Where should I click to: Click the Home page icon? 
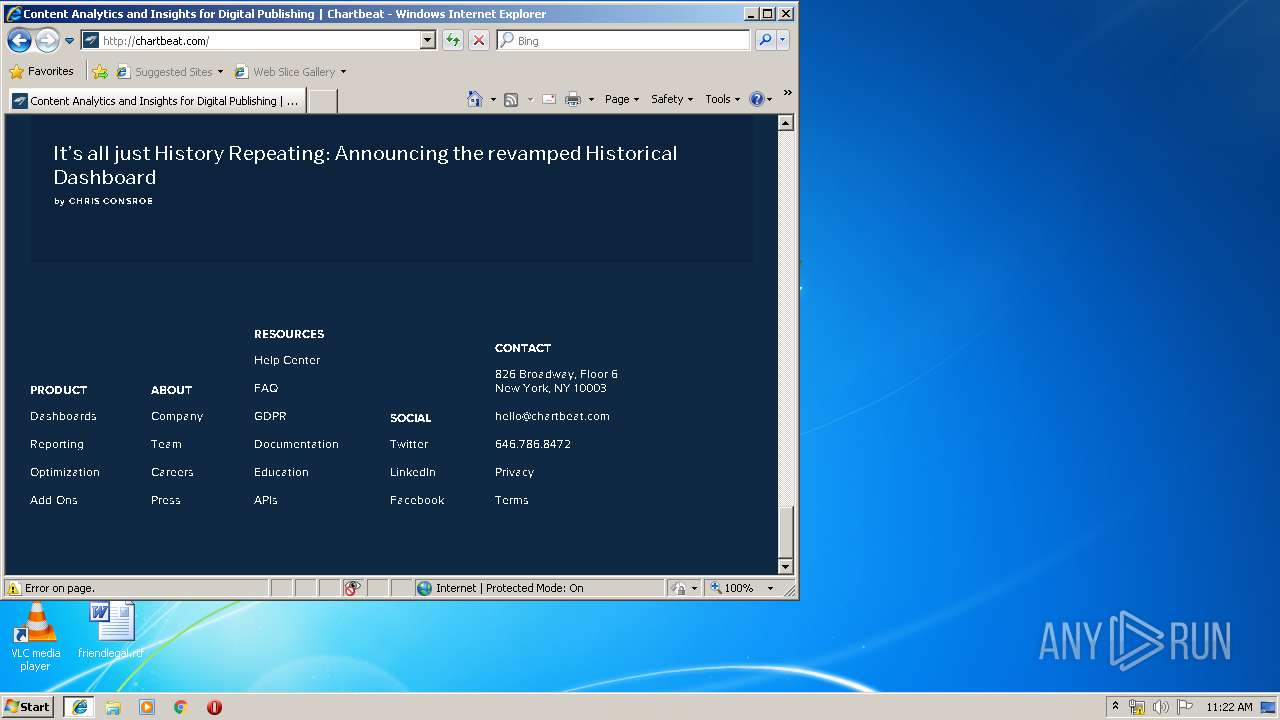[475, 99]
